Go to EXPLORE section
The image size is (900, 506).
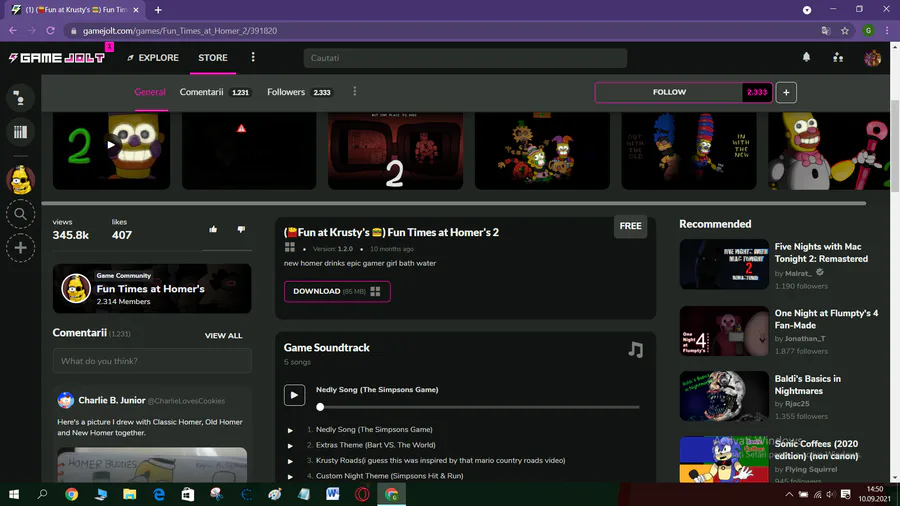tap(153, 57)
